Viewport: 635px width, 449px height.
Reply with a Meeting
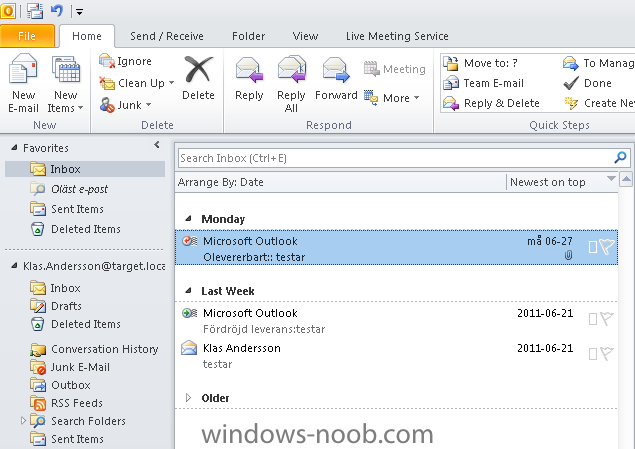pos(394,69)
